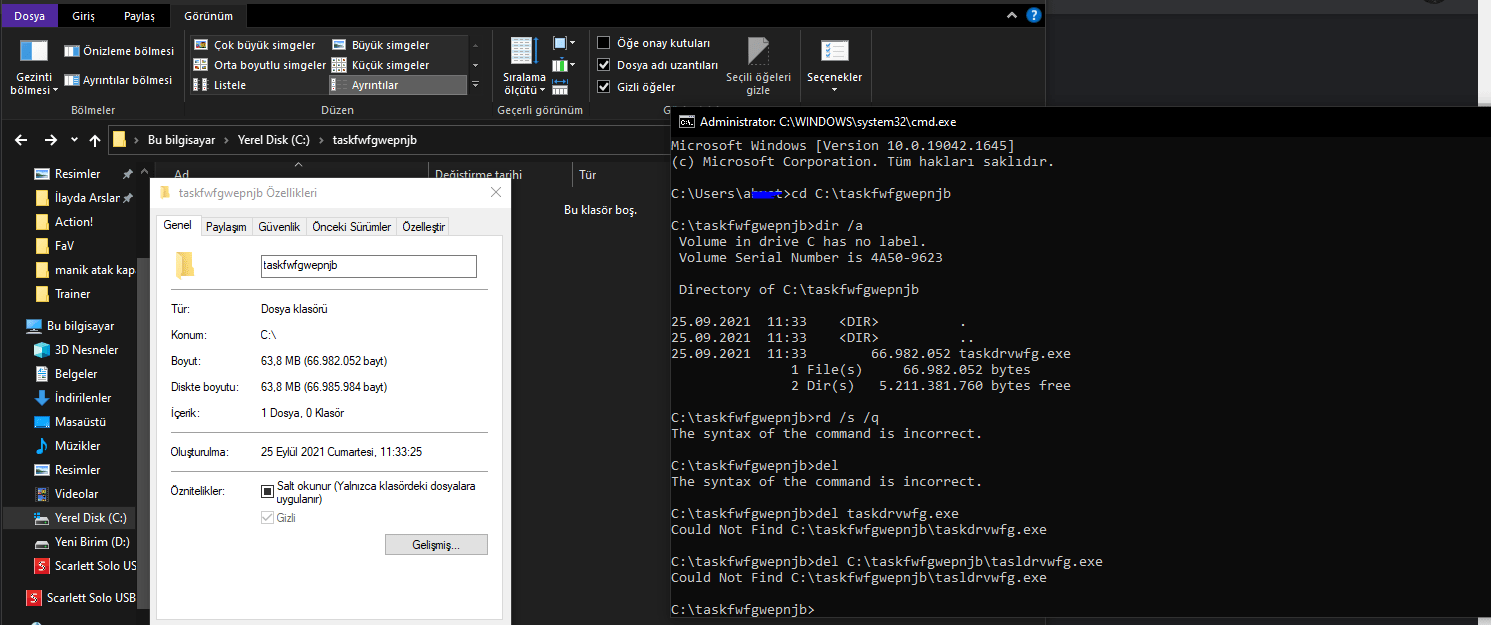Open Action! folder in sidebar
The height and width of the screenshot is (625, 1491).
74,222
